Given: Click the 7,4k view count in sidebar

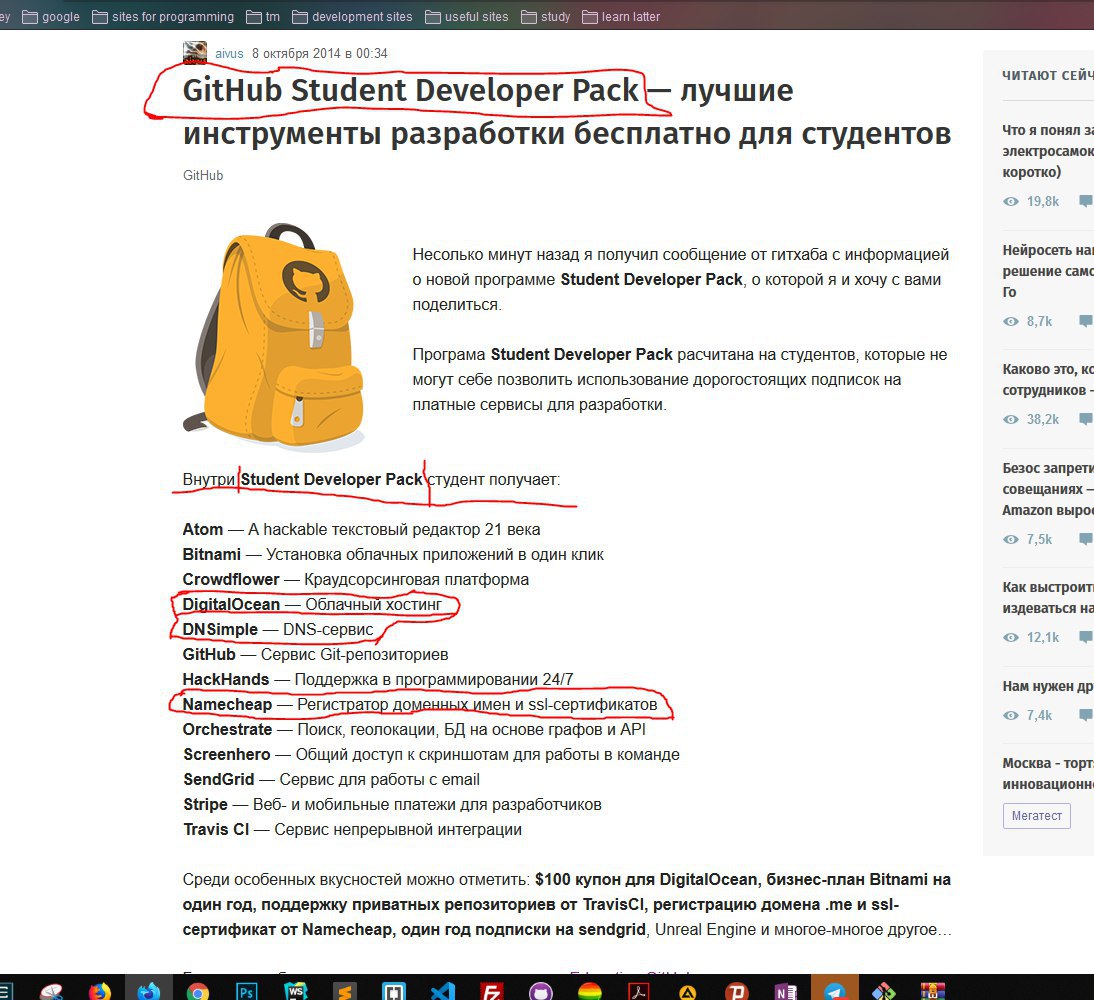Looking at the screenshot, I should pos(1039,715).
